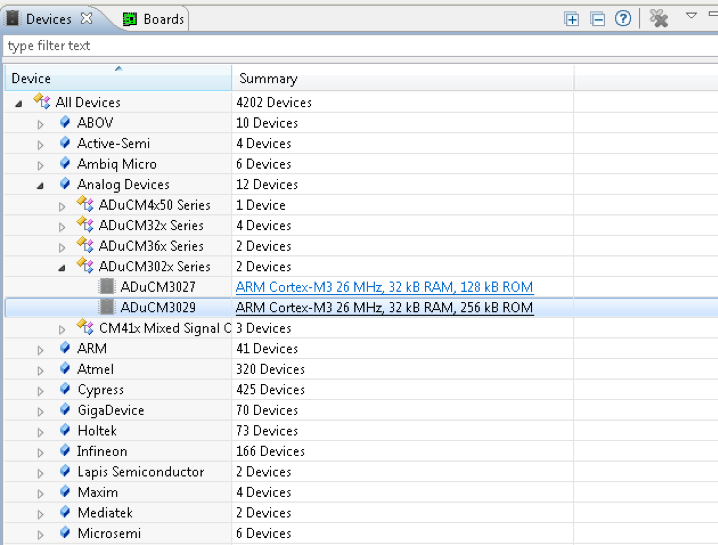Click the Expand All toolbar icon
The width and height of the screenshot is (718, 545).
pos(571,19)
